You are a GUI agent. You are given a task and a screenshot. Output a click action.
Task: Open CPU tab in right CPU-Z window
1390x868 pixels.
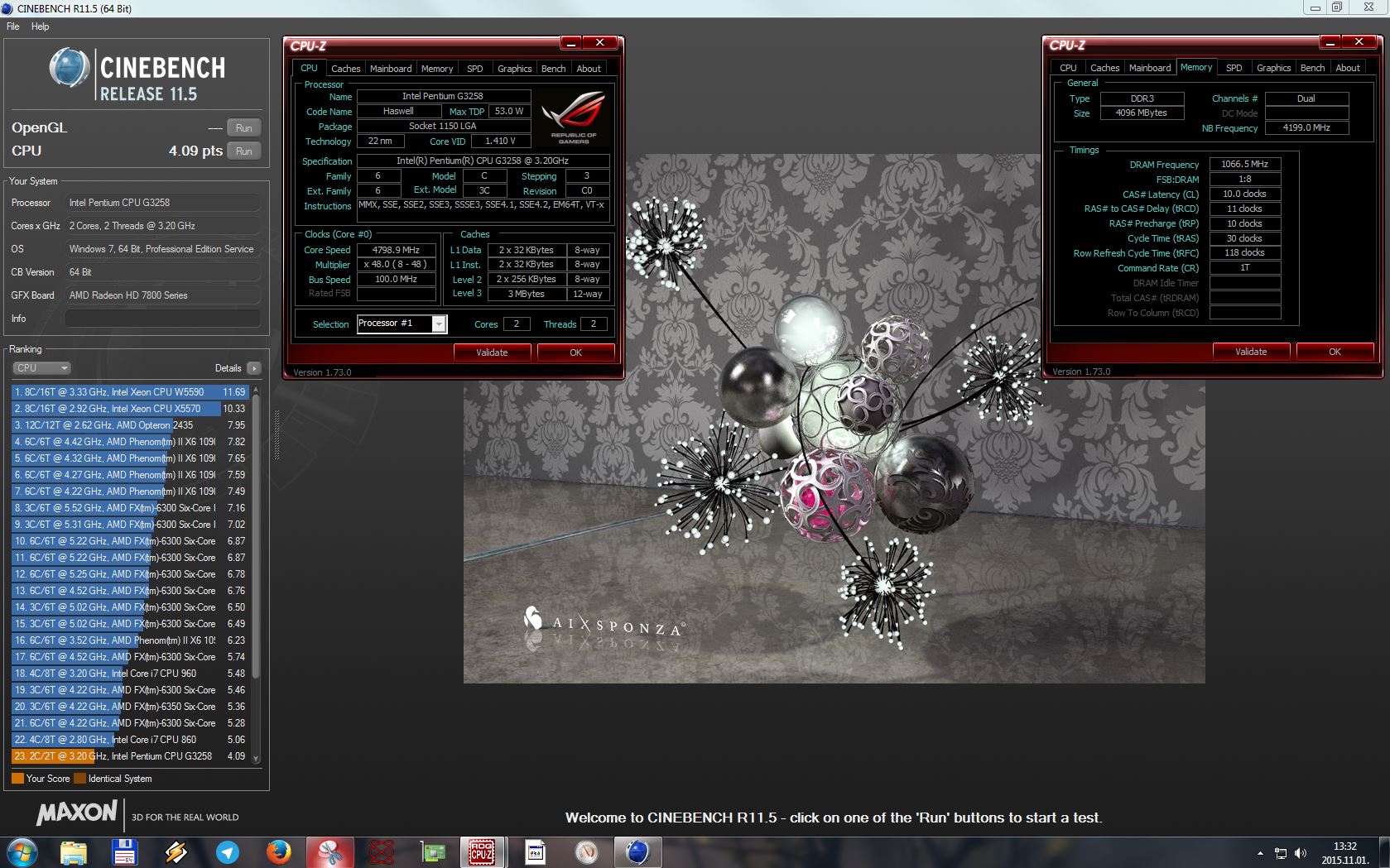(1068, 68)
